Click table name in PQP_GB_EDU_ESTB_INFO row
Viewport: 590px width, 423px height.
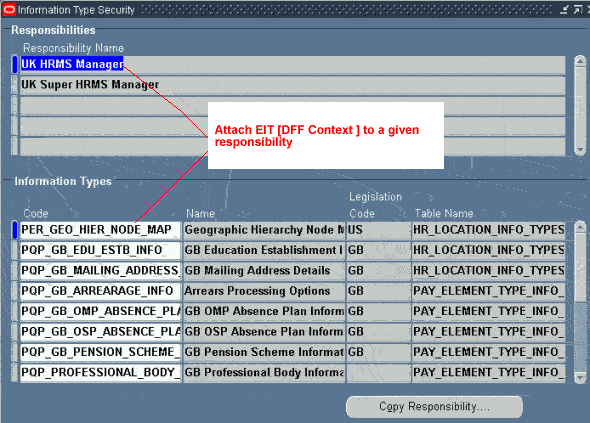pos(488,250)
